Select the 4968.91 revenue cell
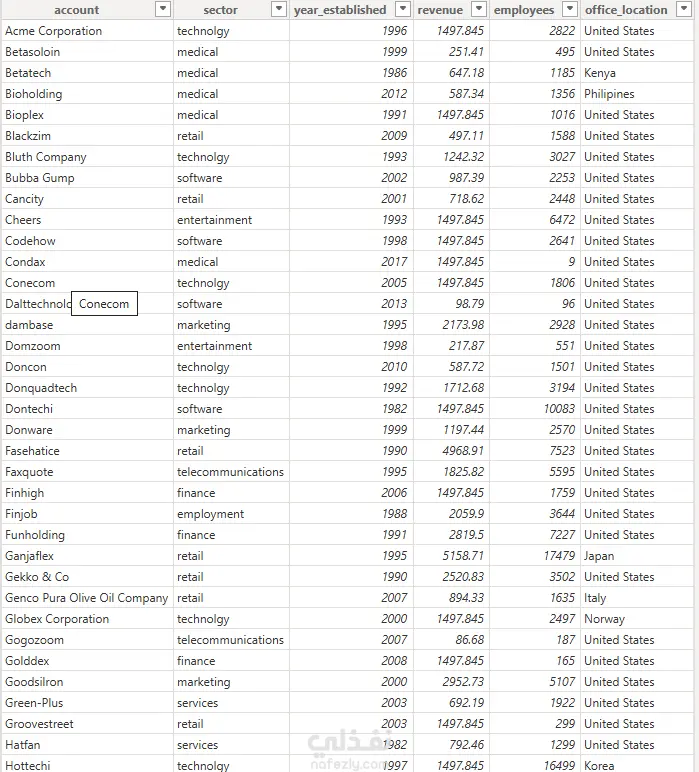This screenshot has height=772, width=699. click(x=451, y=451)
